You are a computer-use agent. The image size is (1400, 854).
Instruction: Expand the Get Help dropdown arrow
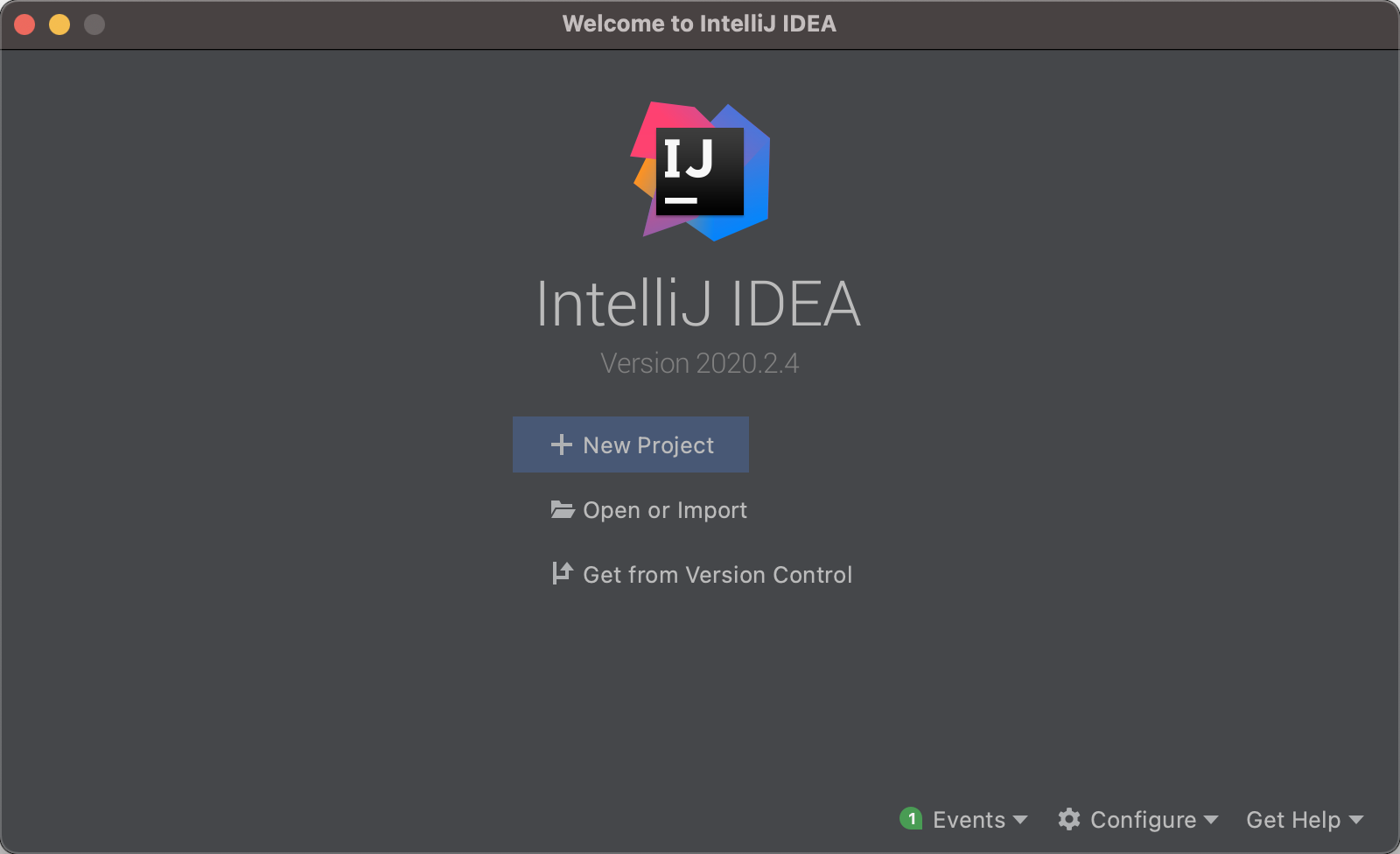[1356, 820]
